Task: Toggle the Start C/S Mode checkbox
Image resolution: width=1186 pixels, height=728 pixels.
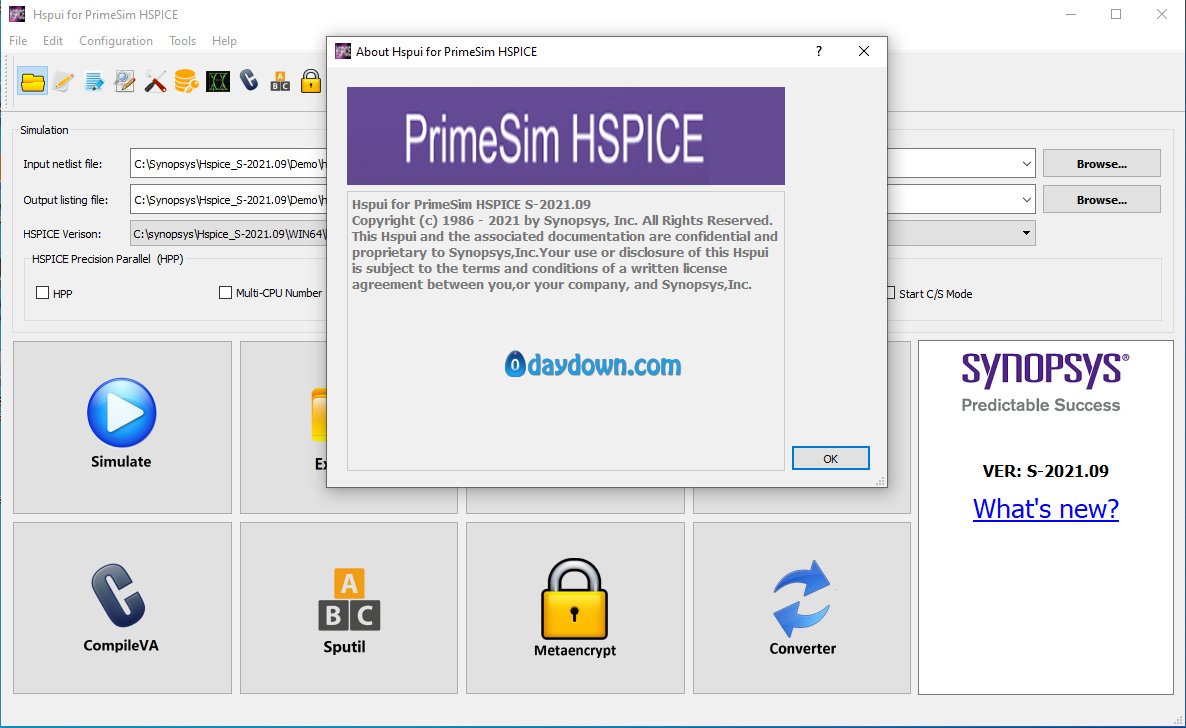Action: point(891,293)
